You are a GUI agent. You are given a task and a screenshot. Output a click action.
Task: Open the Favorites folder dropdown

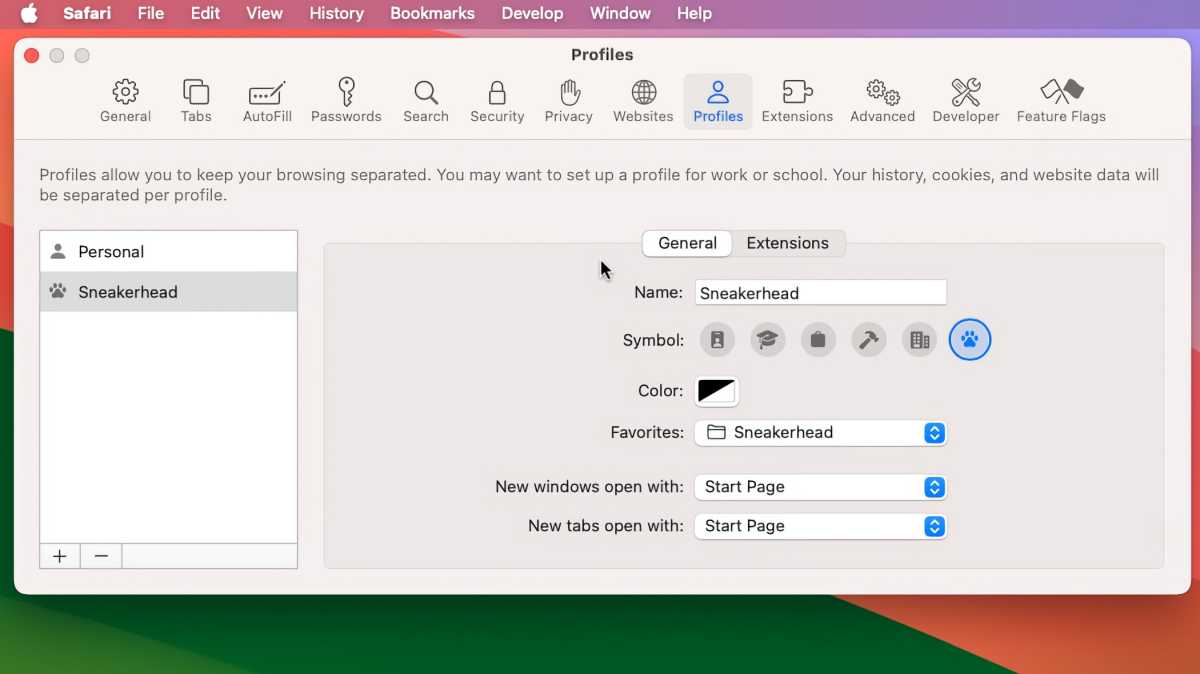(x=820, y=433)
